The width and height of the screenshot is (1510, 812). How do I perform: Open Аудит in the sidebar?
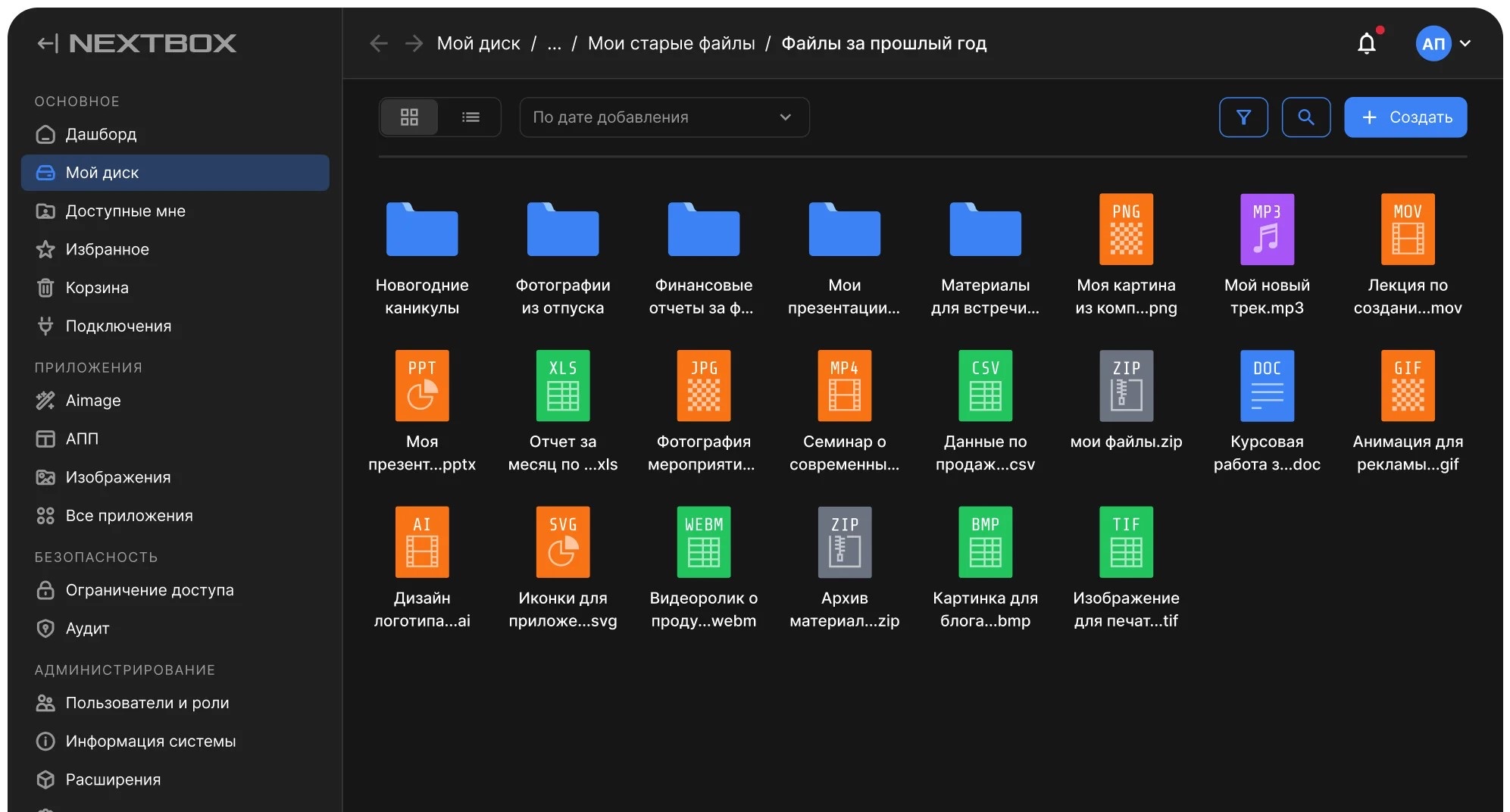pyautogui.click(x=175, y=629)
